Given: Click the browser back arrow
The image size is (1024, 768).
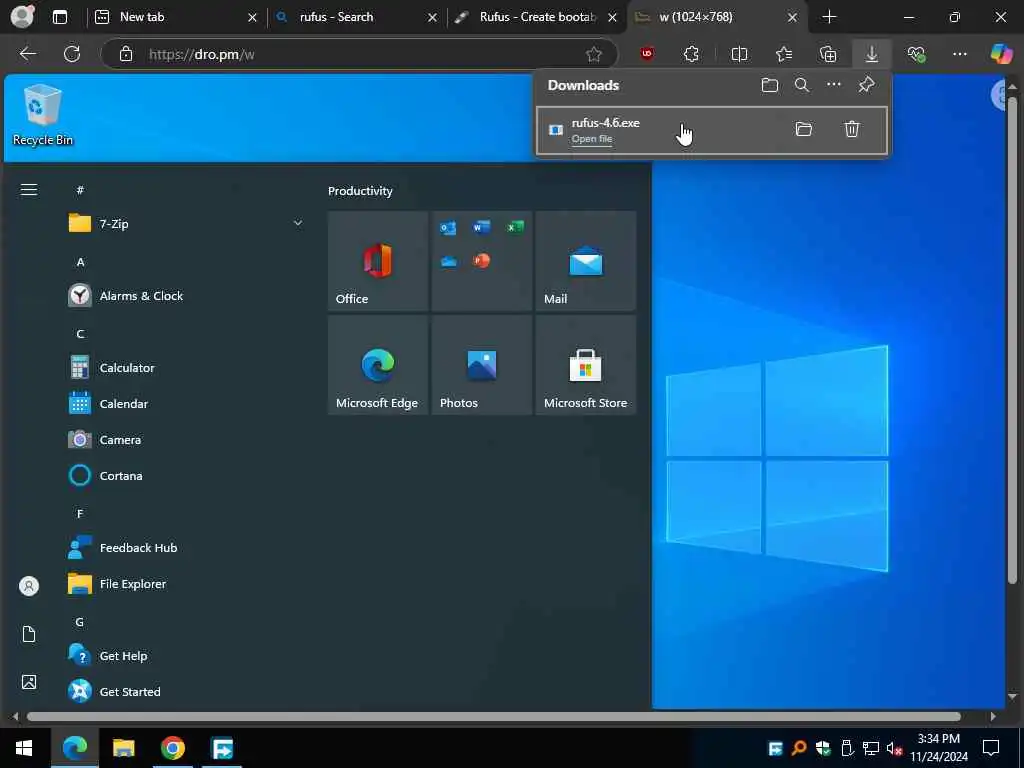Looking at the screenshot, I should pos(27,54).
